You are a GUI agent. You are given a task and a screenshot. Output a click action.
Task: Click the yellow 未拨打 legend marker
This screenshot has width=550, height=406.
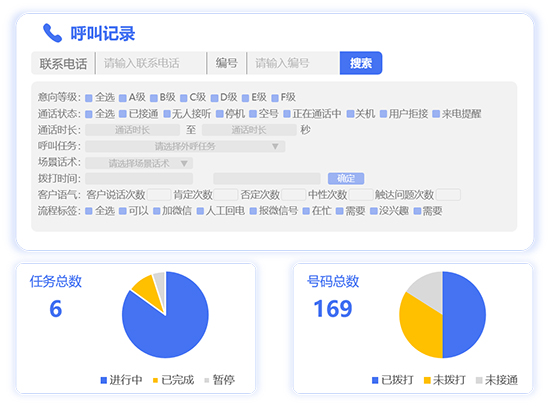pos(427,380)
